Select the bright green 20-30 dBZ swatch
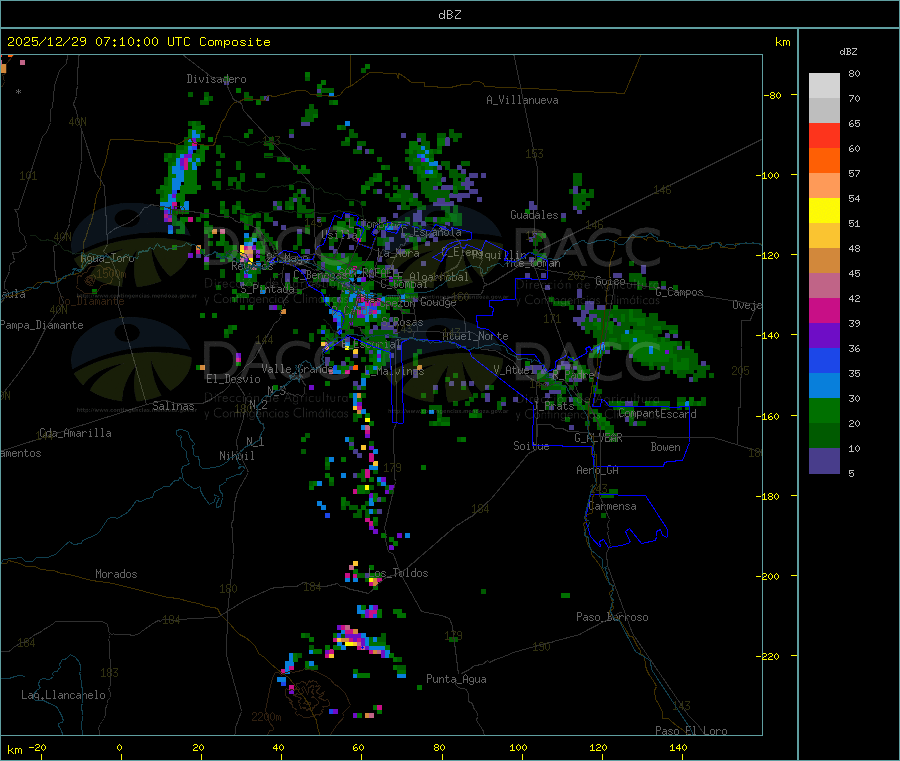This screenshot has width=900, height=761. pos(824,410)
